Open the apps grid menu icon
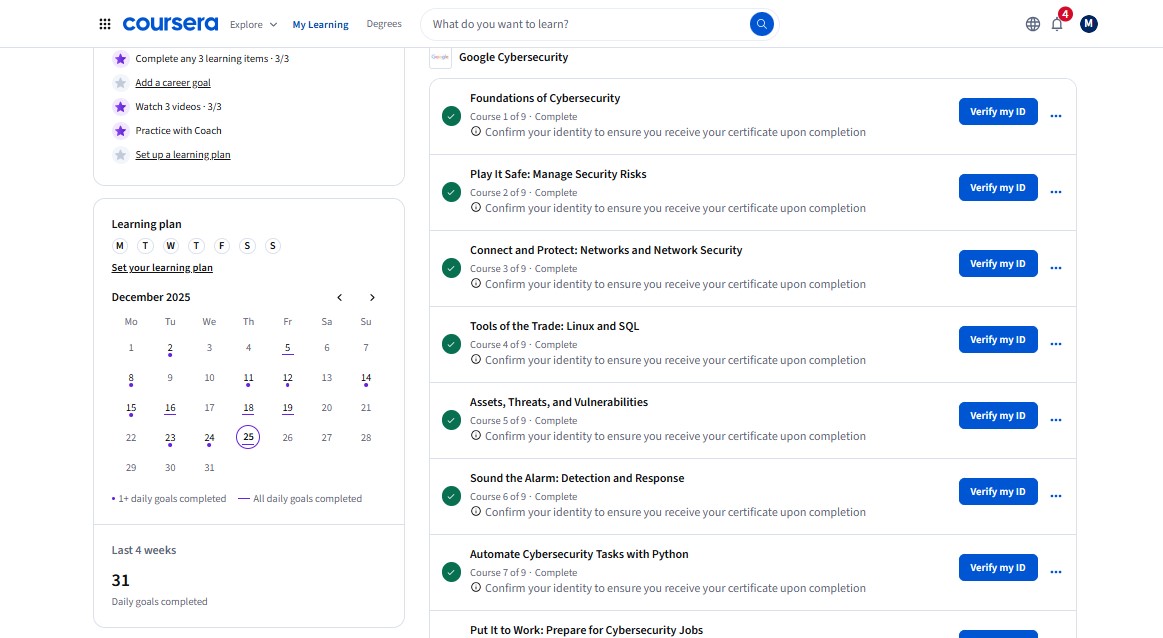Viewport: 1163px width, 638px height. 105,24
